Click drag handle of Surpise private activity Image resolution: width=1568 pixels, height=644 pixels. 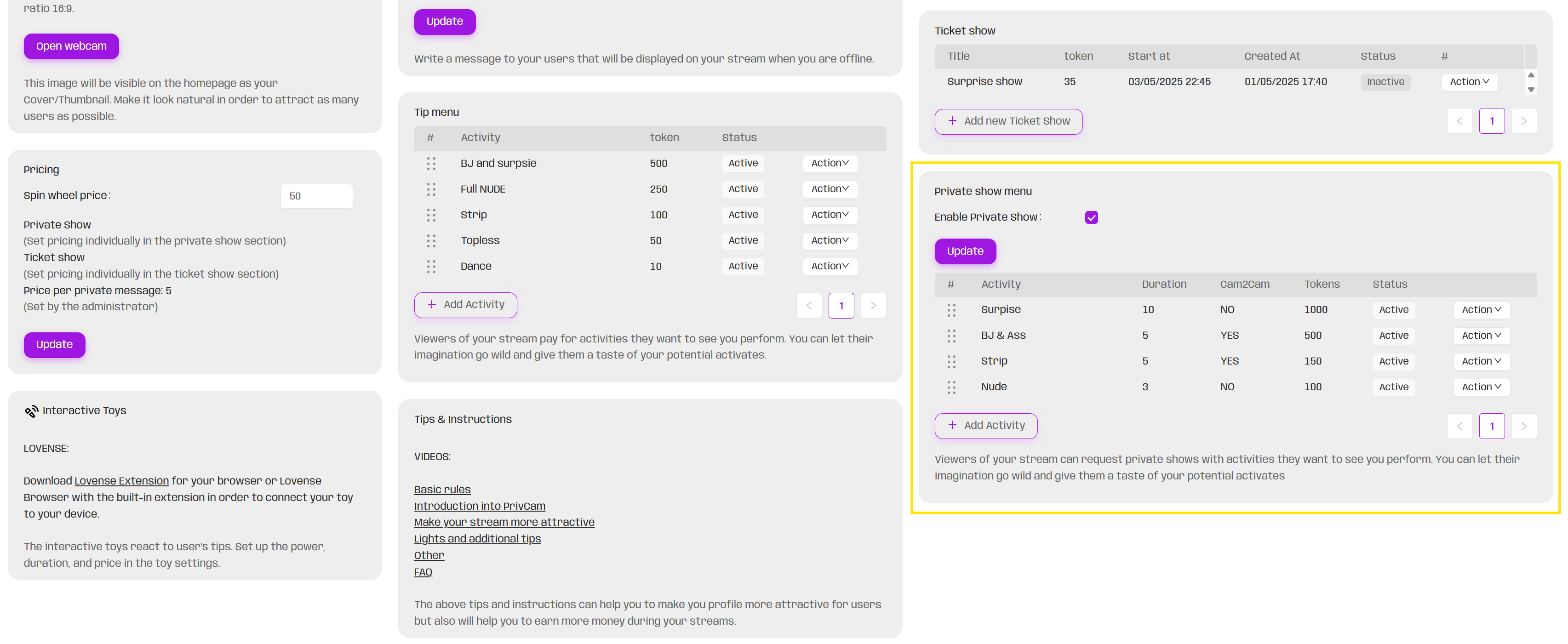point(951,310)
